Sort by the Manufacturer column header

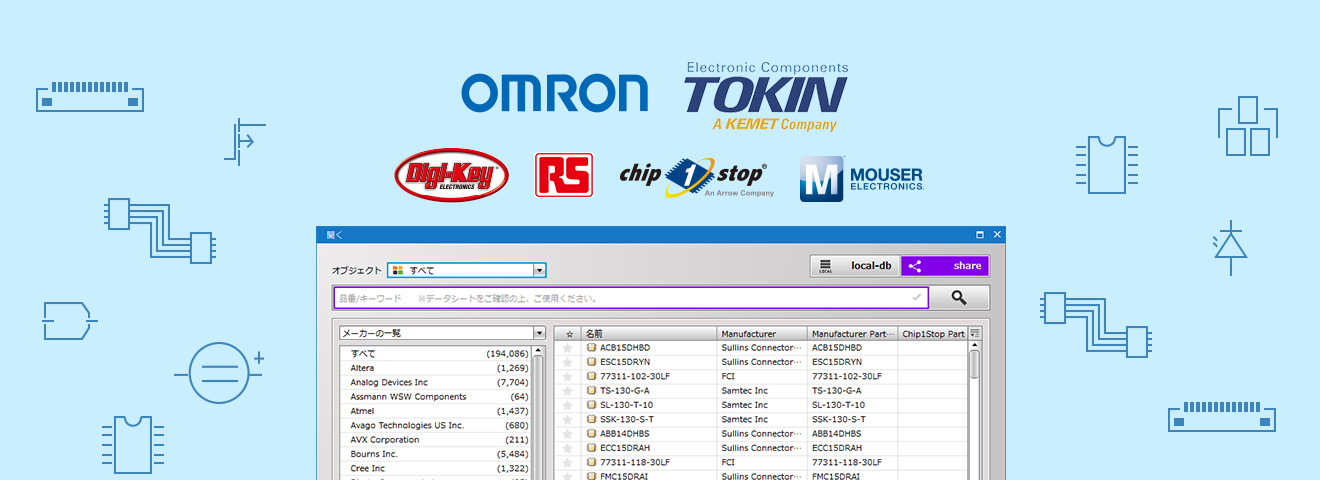click(762, 333)
